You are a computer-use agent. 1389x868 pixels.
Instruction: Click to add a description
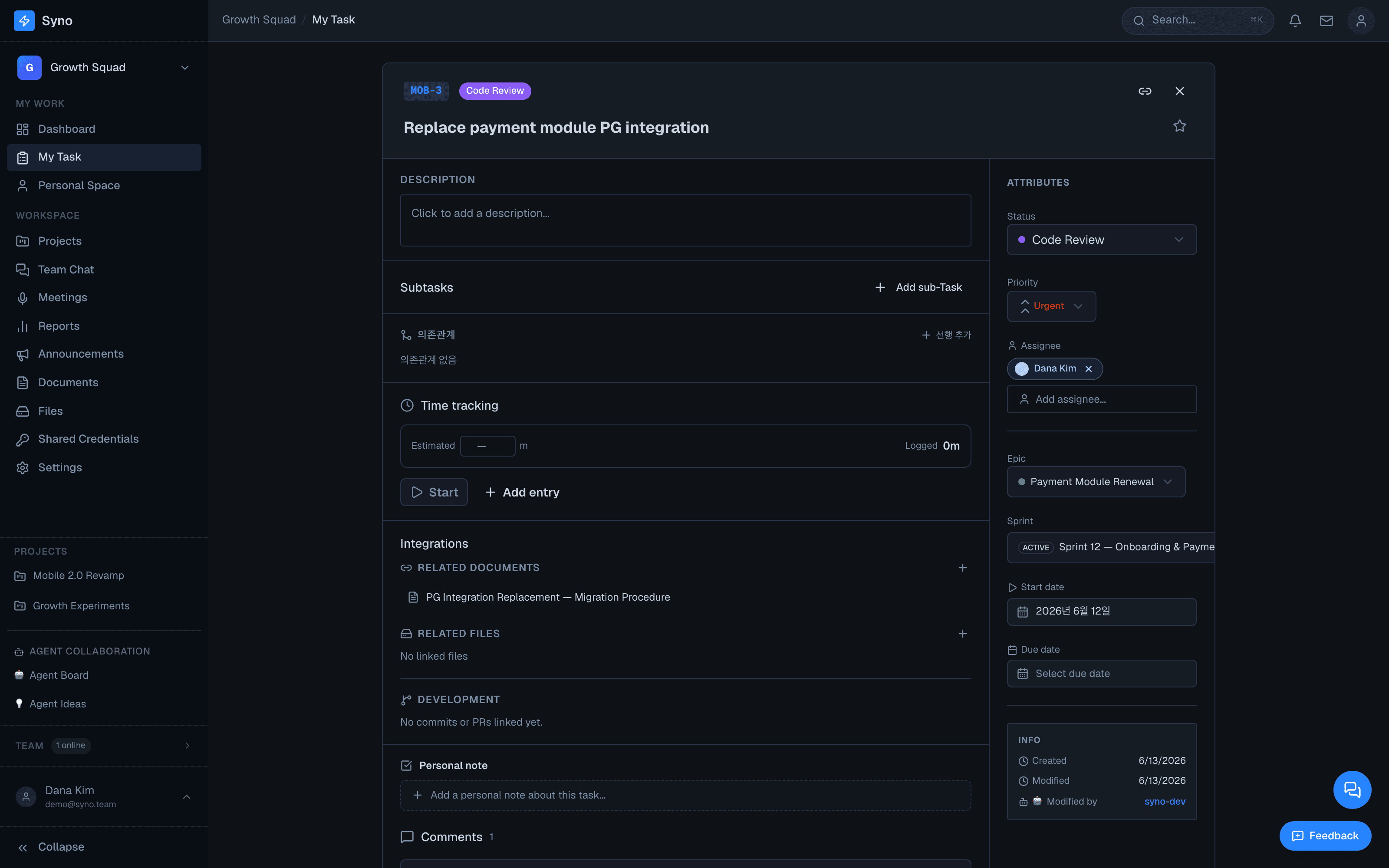(x=685, y=220)
